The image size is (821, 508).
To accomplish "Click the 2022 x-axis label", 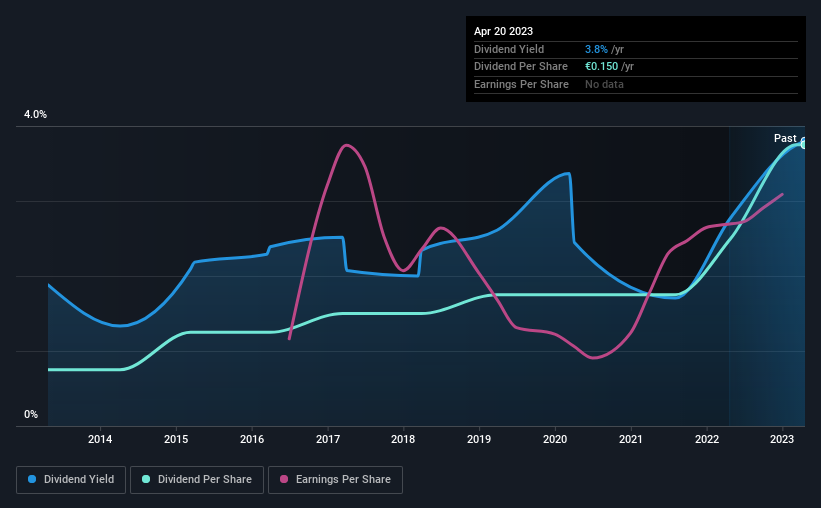I will pos(707,439).
